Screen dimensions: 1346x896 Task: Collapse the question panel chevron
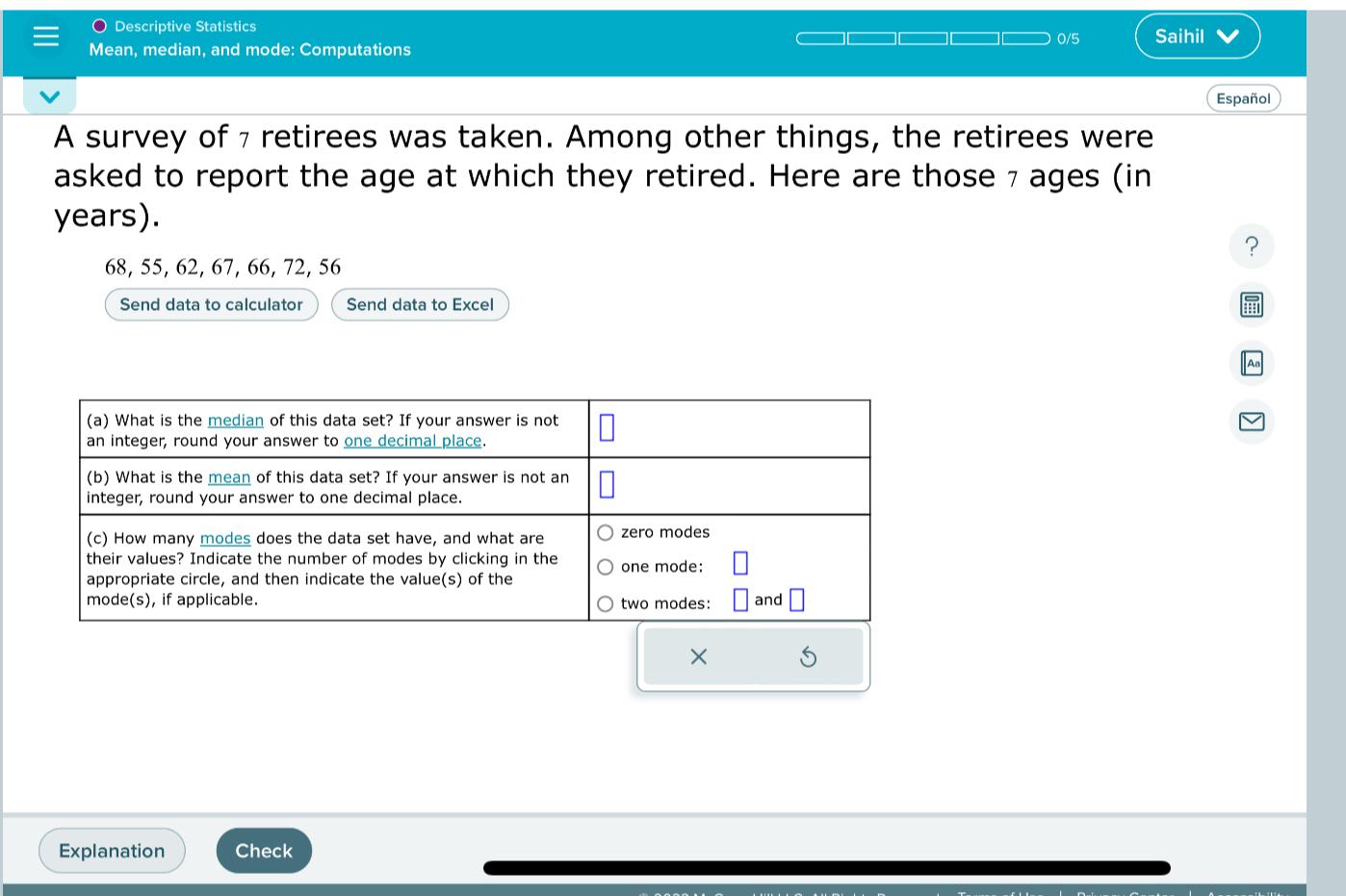[49, 95]
